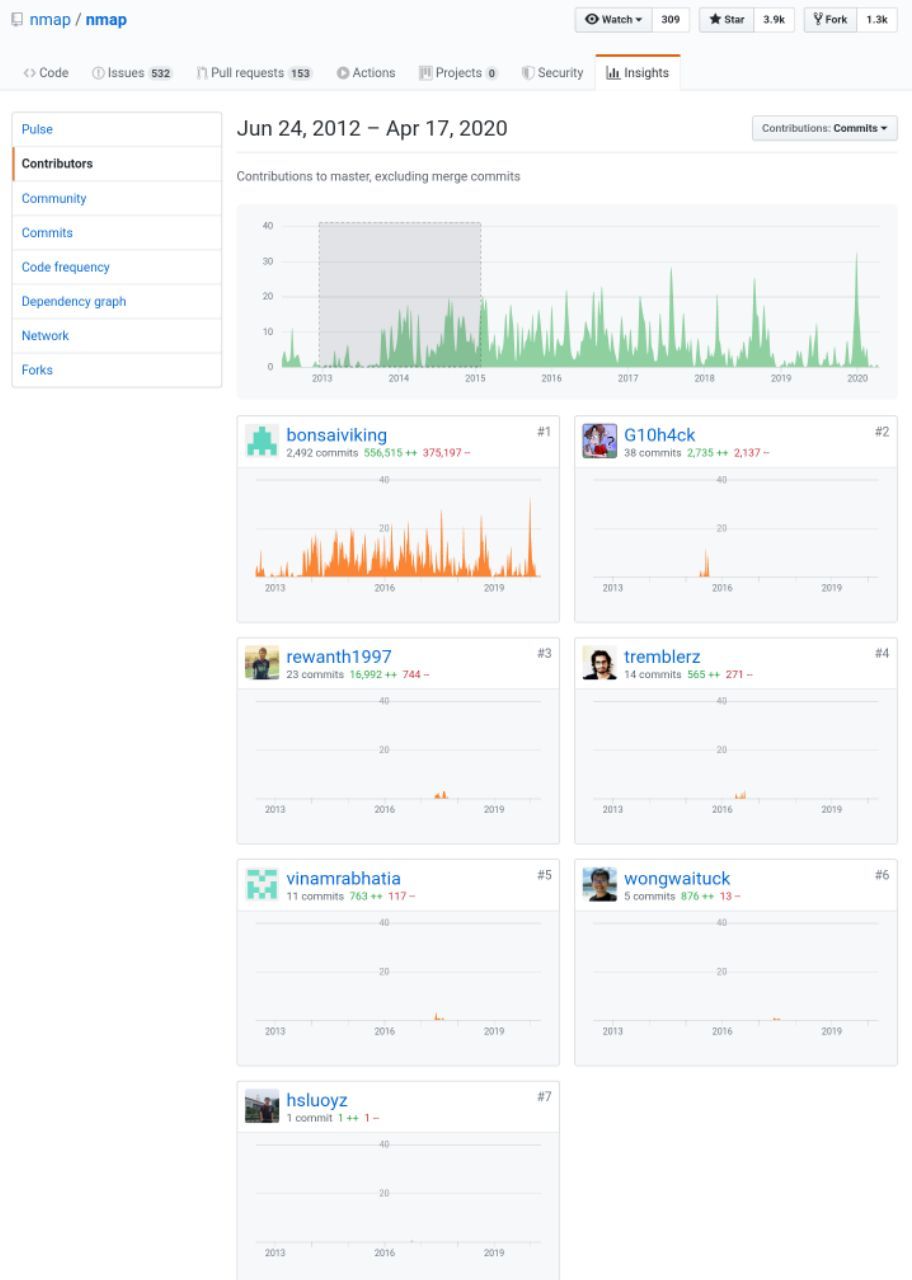View G10h4ck's 38 commits
912x1280 pixels.
coord(652,453)
